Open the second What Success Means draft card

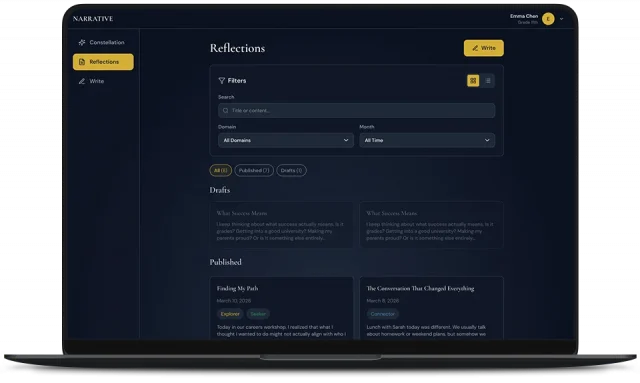[431, 225]
